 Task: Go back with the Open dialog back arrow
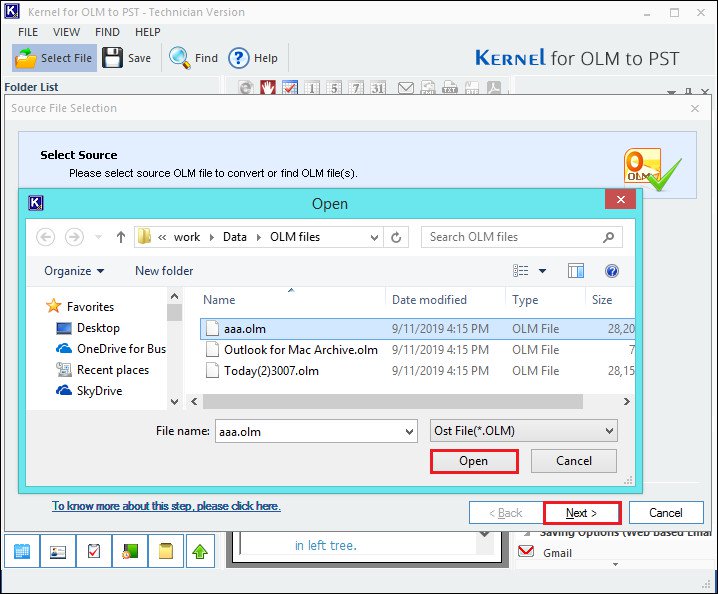click(x=45, y=237)
